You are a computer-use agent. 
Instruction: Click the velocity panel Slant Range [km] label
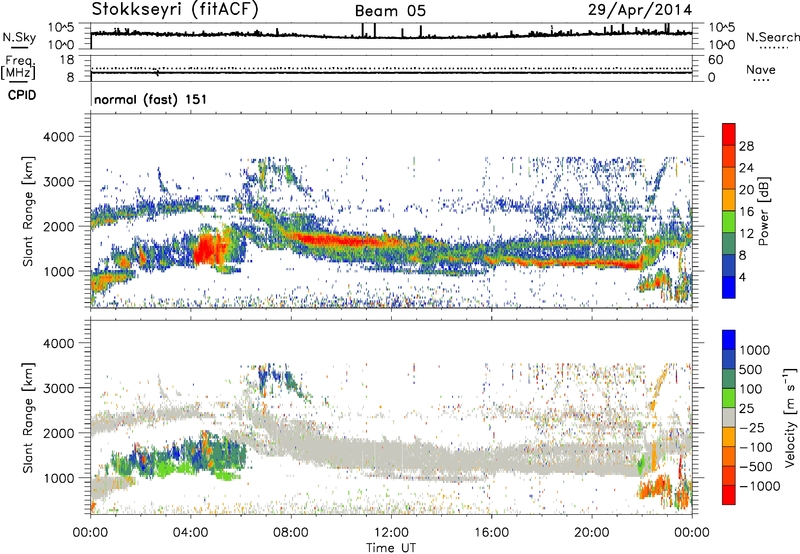point(28,417)
